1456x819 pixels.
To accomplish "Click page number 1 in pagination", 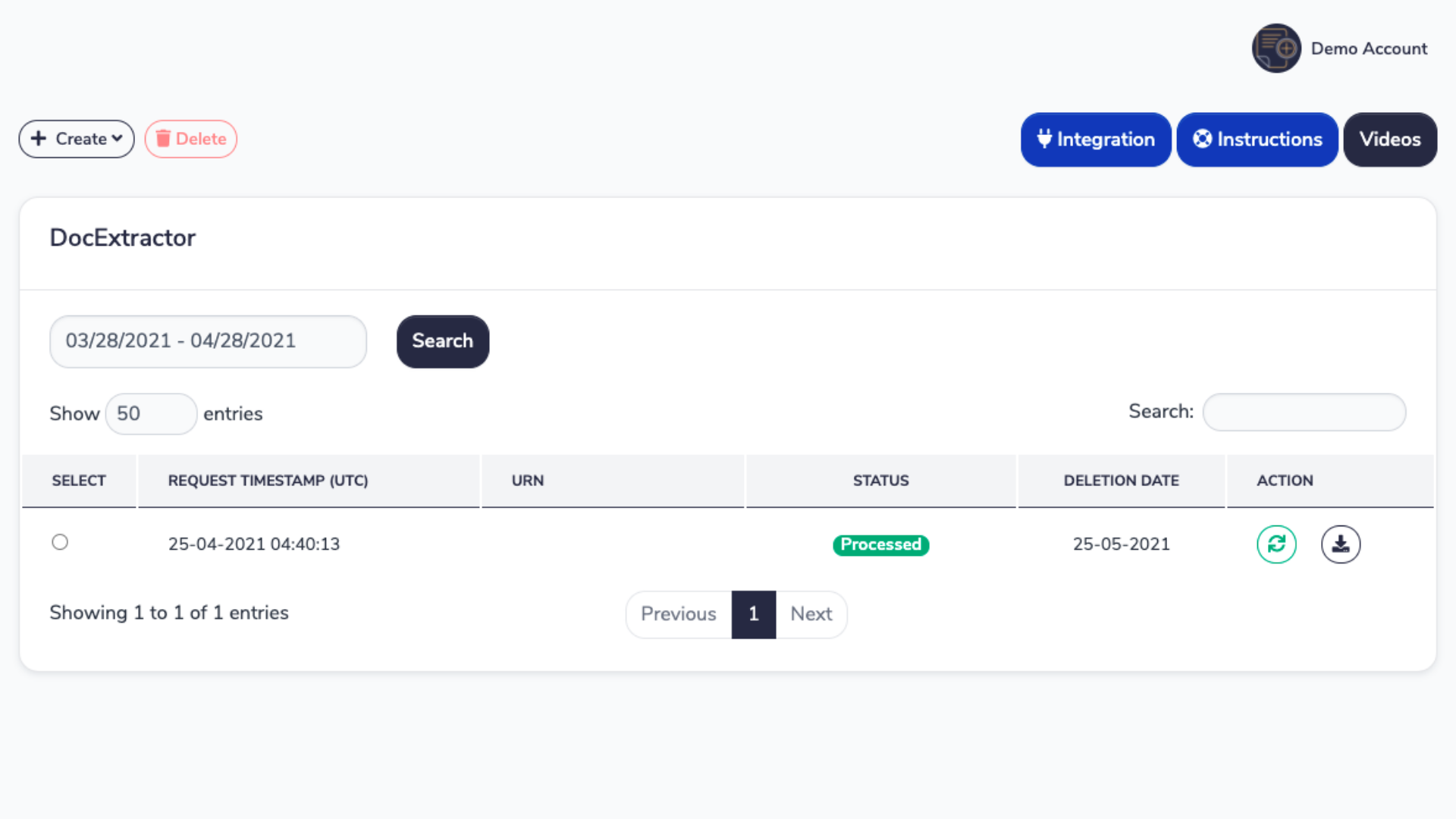I will pos(753,614).
